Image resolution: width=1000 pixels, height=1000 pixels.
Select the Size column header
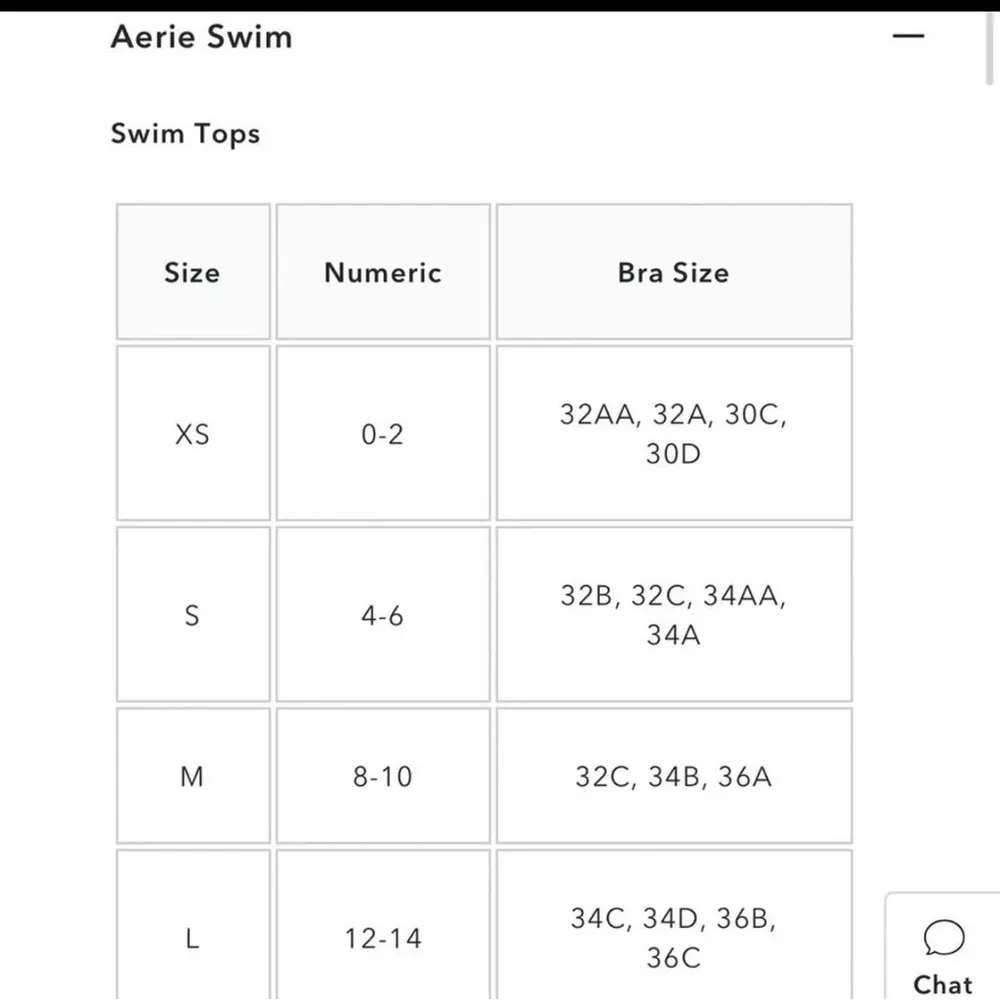pyautogui.click(x=193, y=272)
